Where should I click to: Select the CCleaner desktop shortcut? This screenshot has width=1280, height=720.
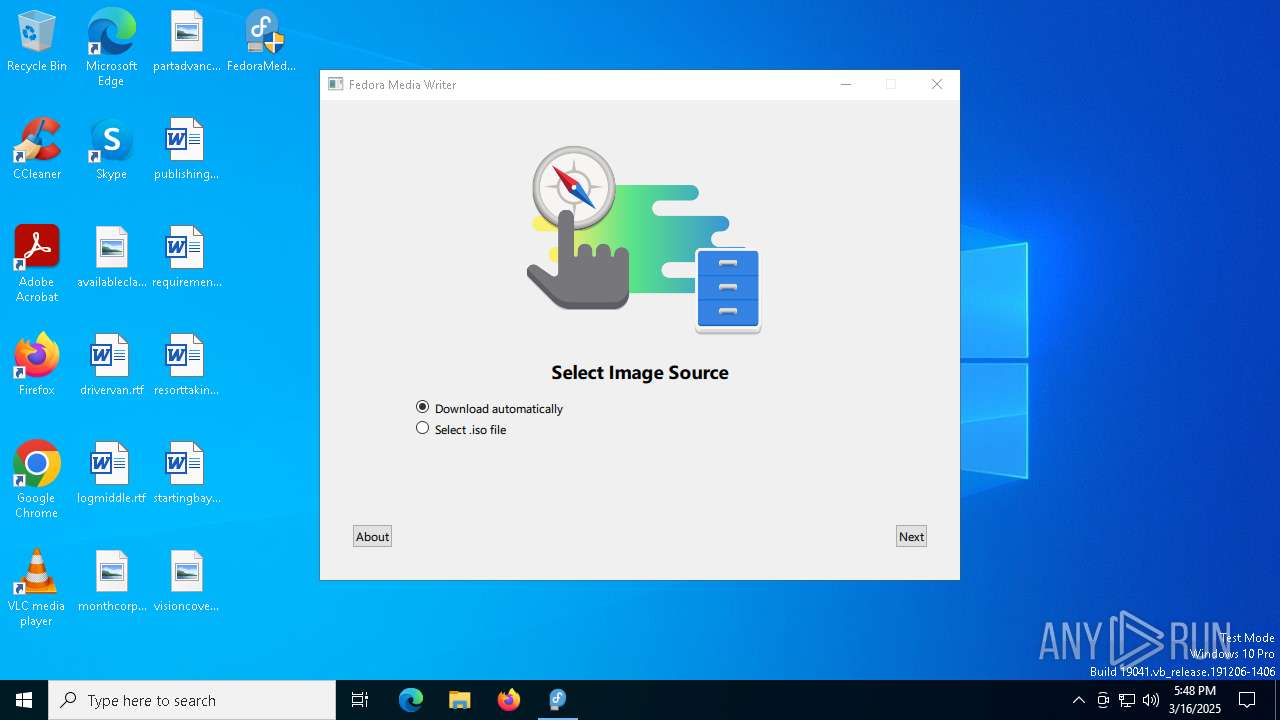click(x=37, y=150)
